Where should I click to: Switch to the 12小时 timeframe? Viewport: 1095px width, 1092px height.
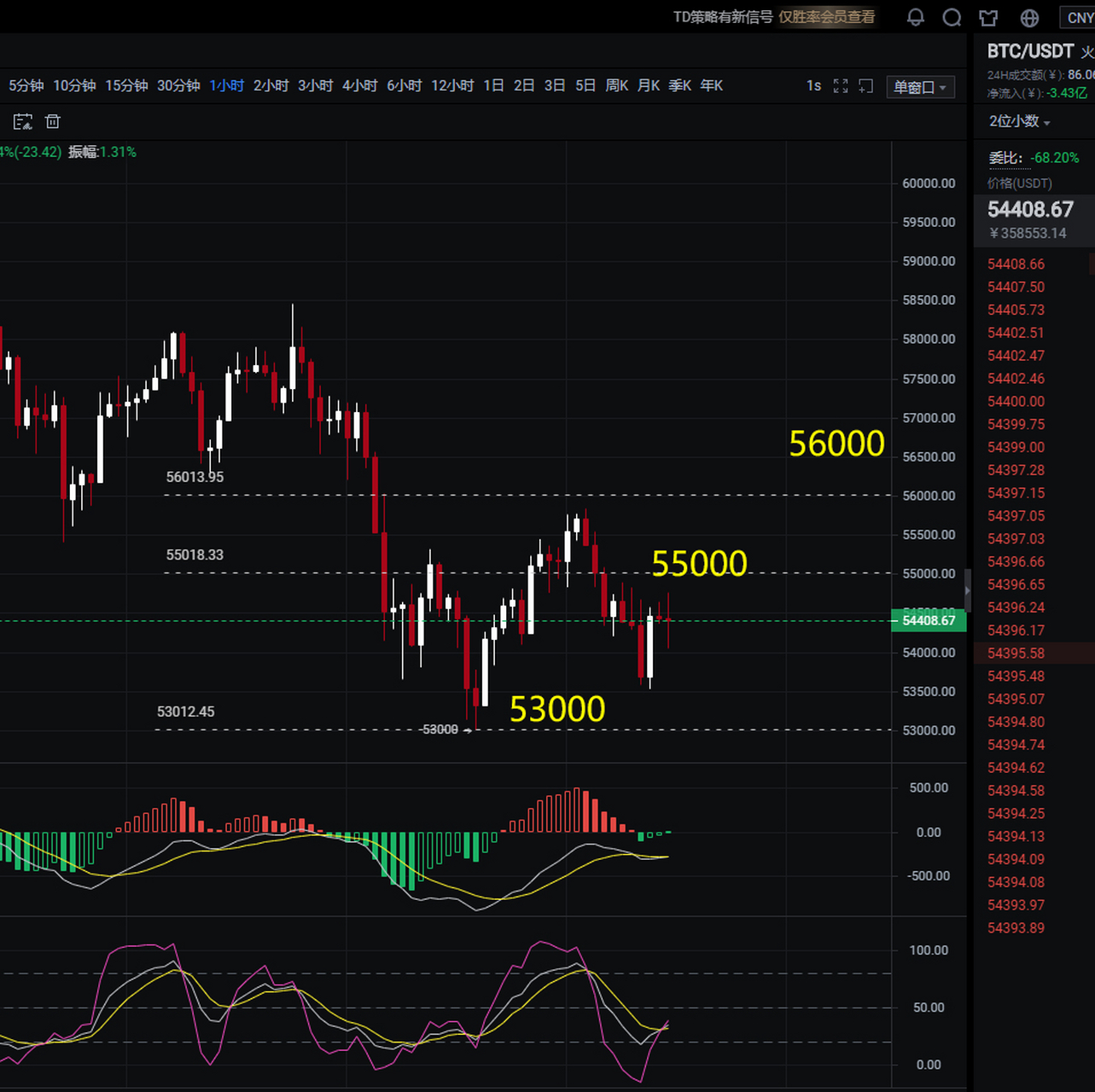tap(452, 85)
